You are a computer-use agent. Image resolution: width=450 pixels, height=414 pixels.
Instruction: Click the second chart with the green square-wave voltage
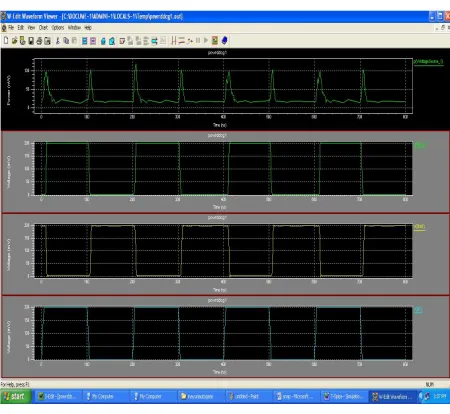(x=223, y=169)
